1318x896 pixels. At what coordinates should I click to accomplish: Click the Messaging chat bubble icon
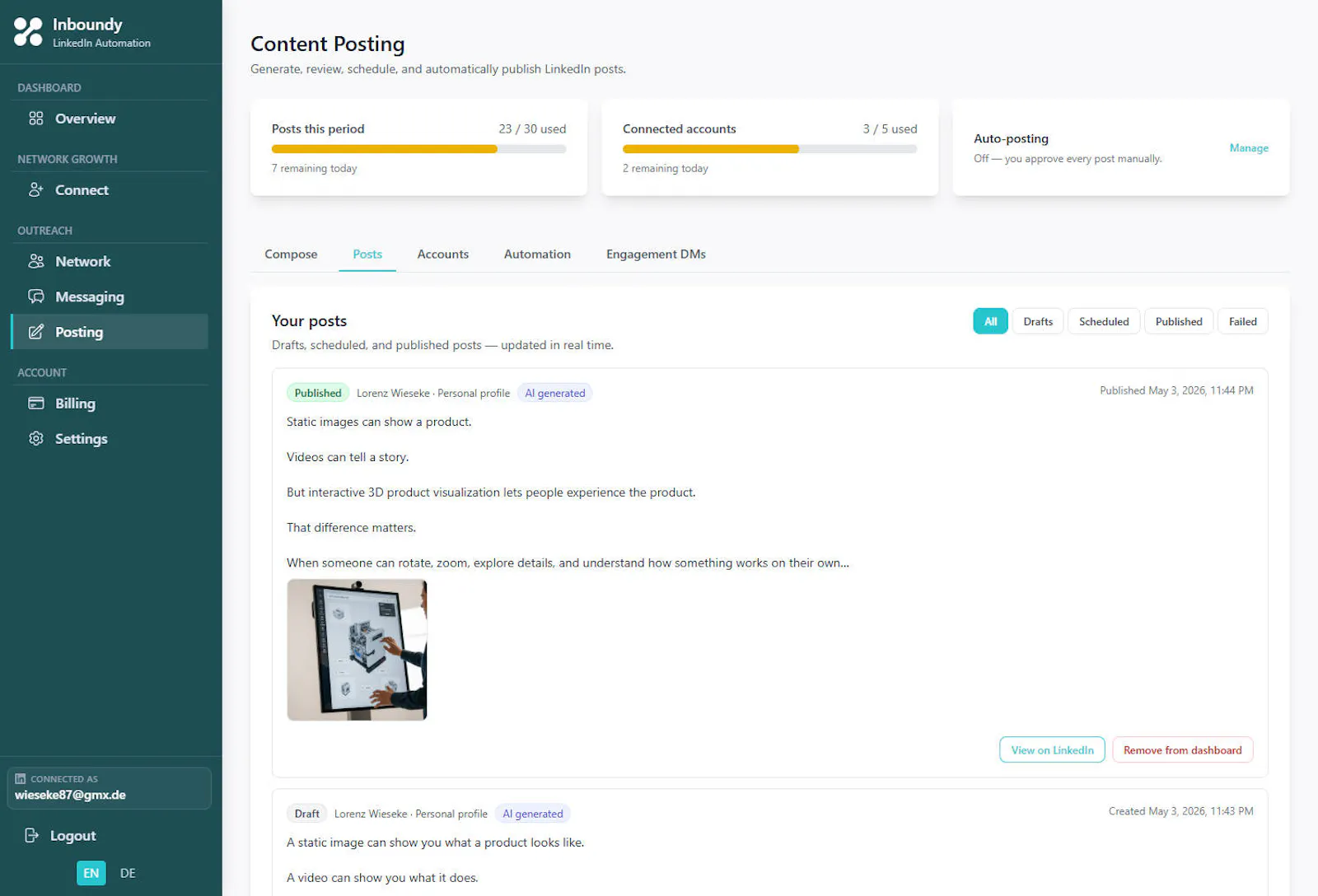click(36, 297)
